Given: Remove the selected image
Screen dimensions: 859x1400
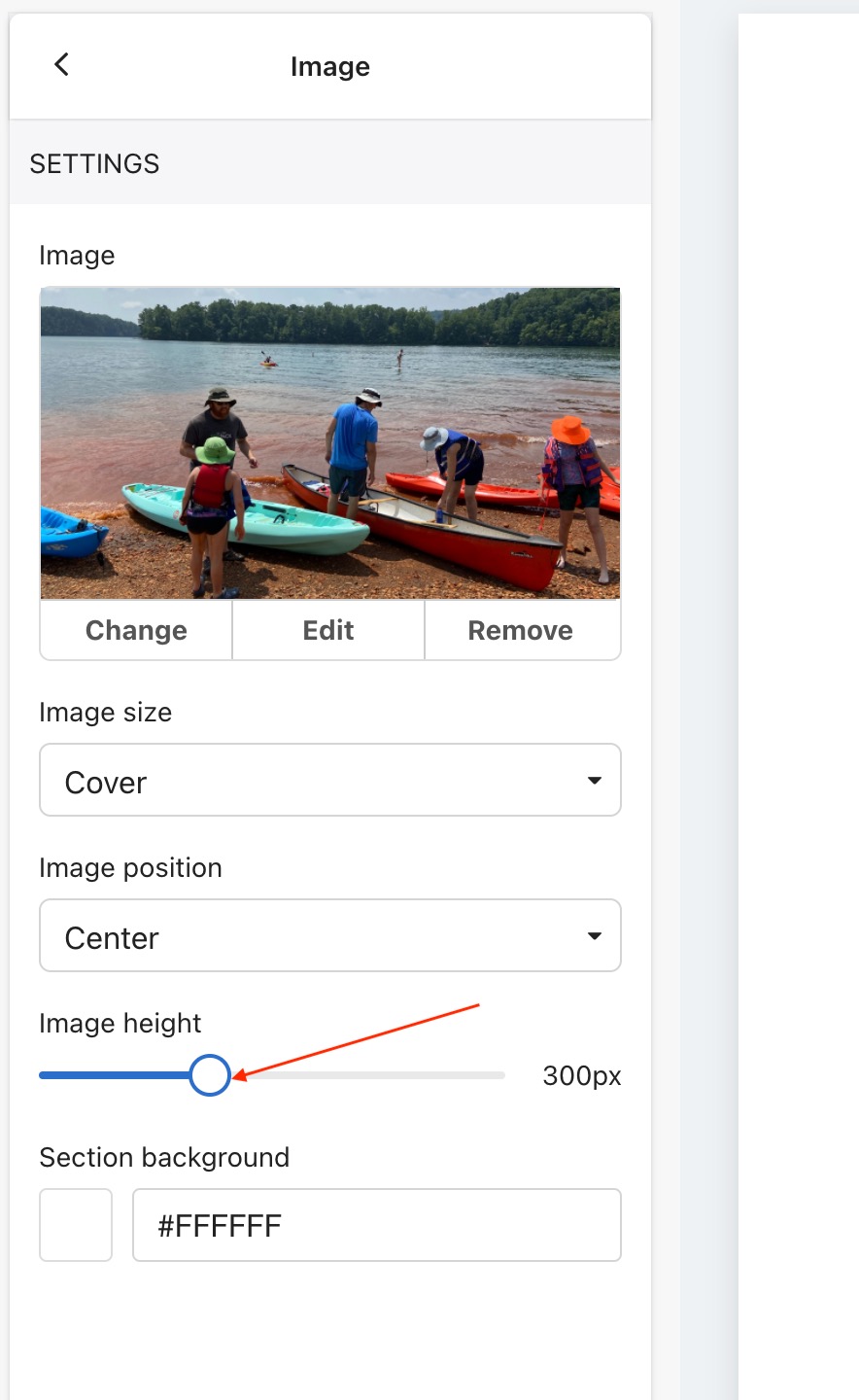Looking at the screenshot, I should point(521,630).
